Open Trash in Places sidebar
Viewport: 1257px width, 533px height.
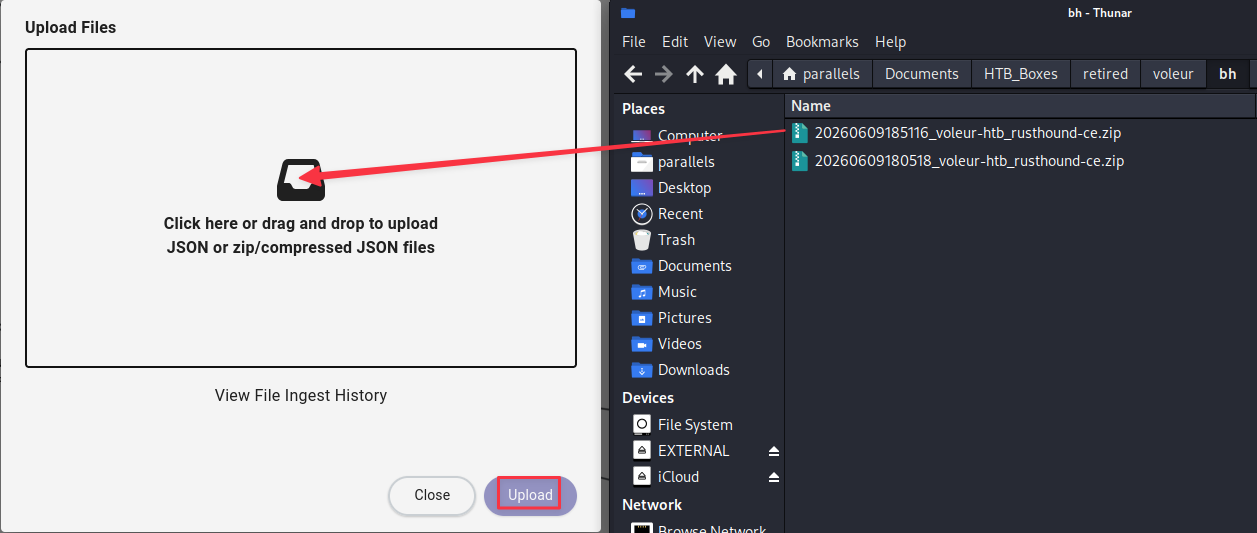coord(676,240)
